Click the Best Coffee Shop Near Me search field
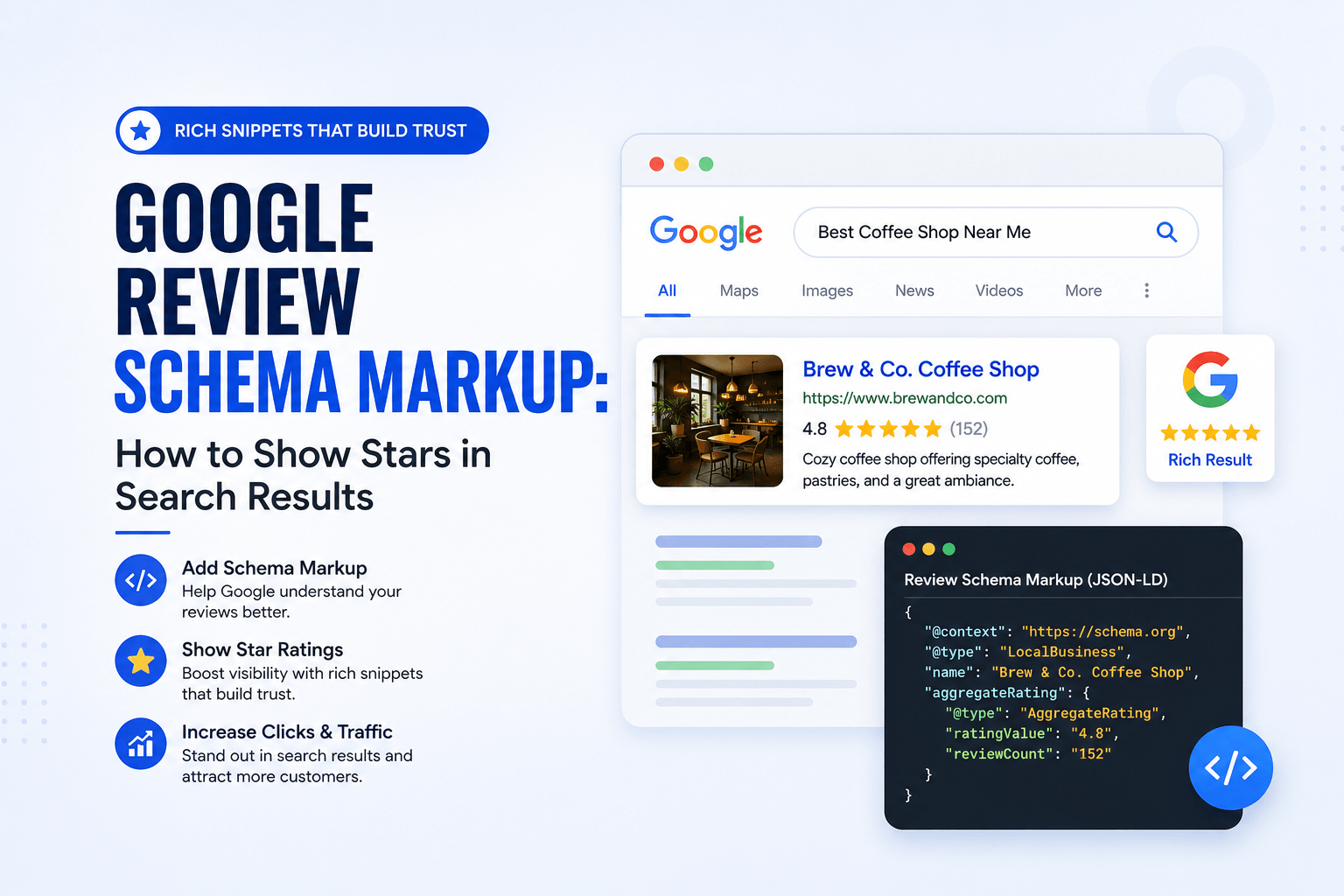This screenshot has width=1344, height=896. coord(996,232)
